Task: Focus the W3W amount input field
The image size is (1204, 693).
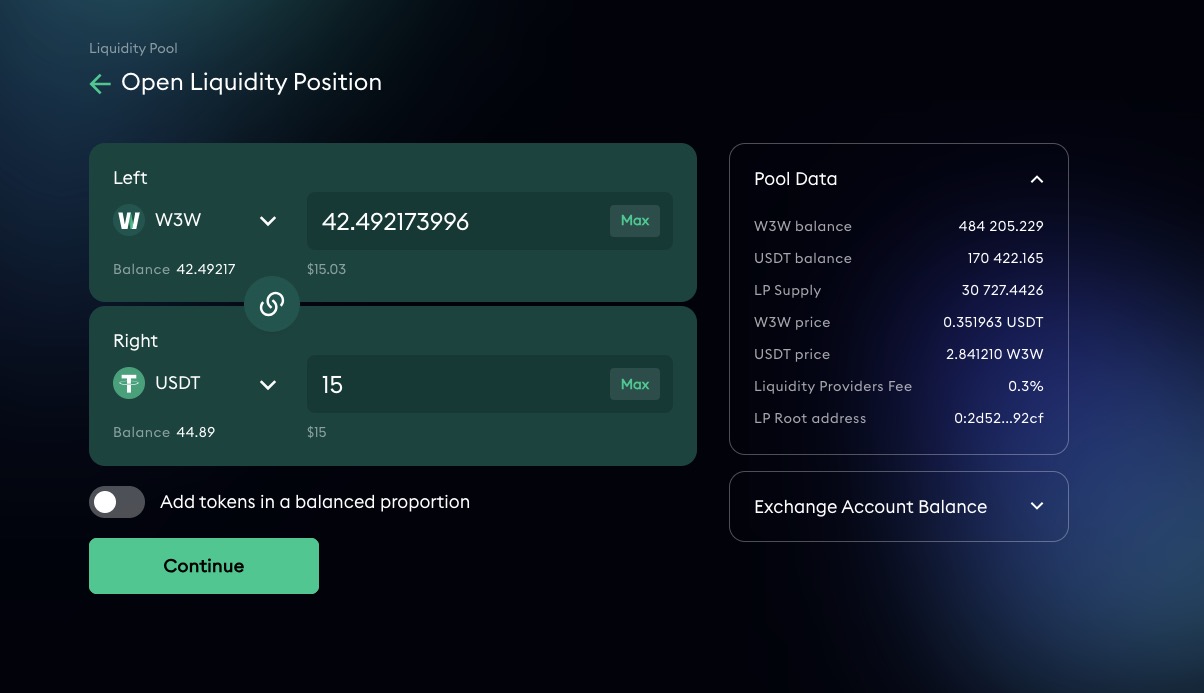Action: [x=455, y=221]
